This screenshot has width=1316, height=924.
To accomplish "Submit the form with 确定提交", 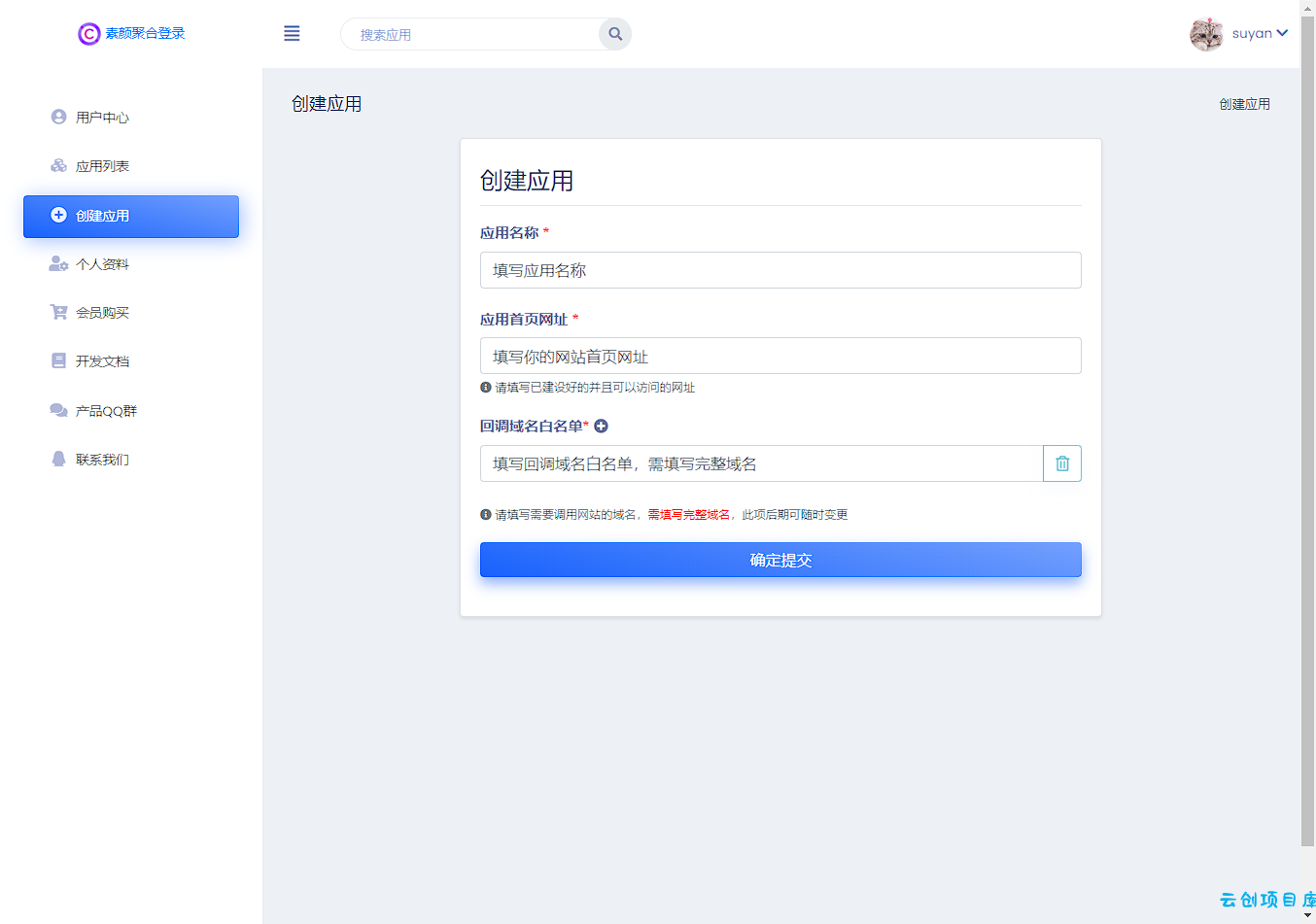I will 780,560.
